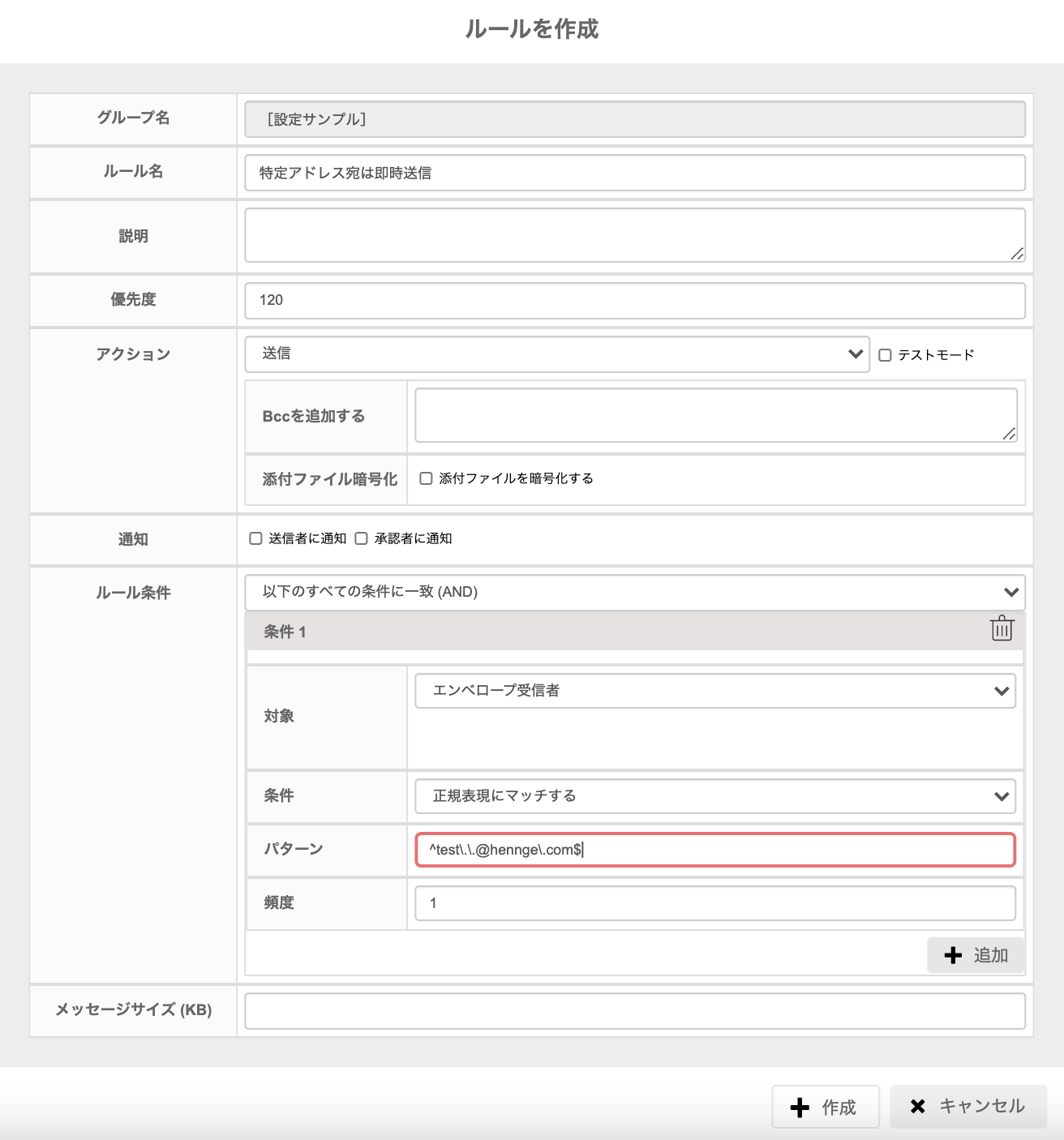The height and width of the screenshot is (1140, 1064).
Task: Click into the ルール名 text field
Action: (x=635, y=173)
